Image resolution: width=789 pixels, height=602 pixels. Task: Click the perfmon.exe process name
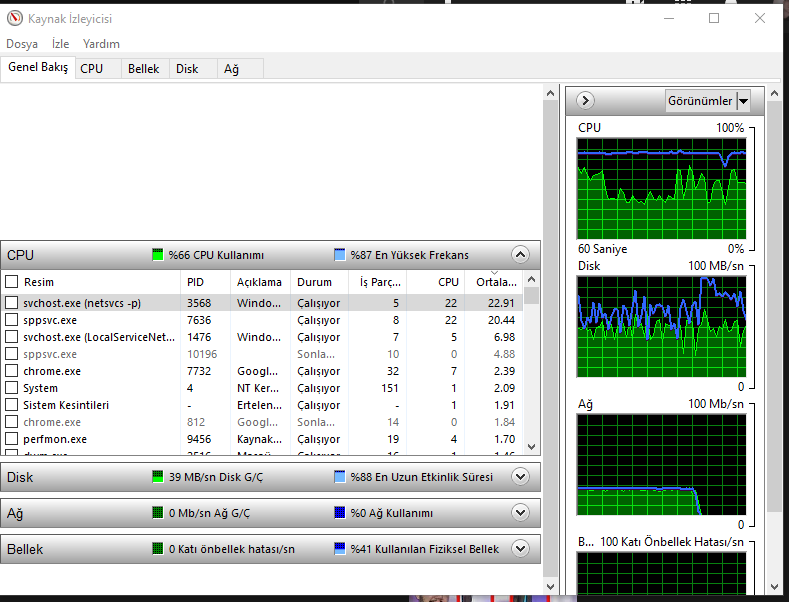click(x=55, y=439)
